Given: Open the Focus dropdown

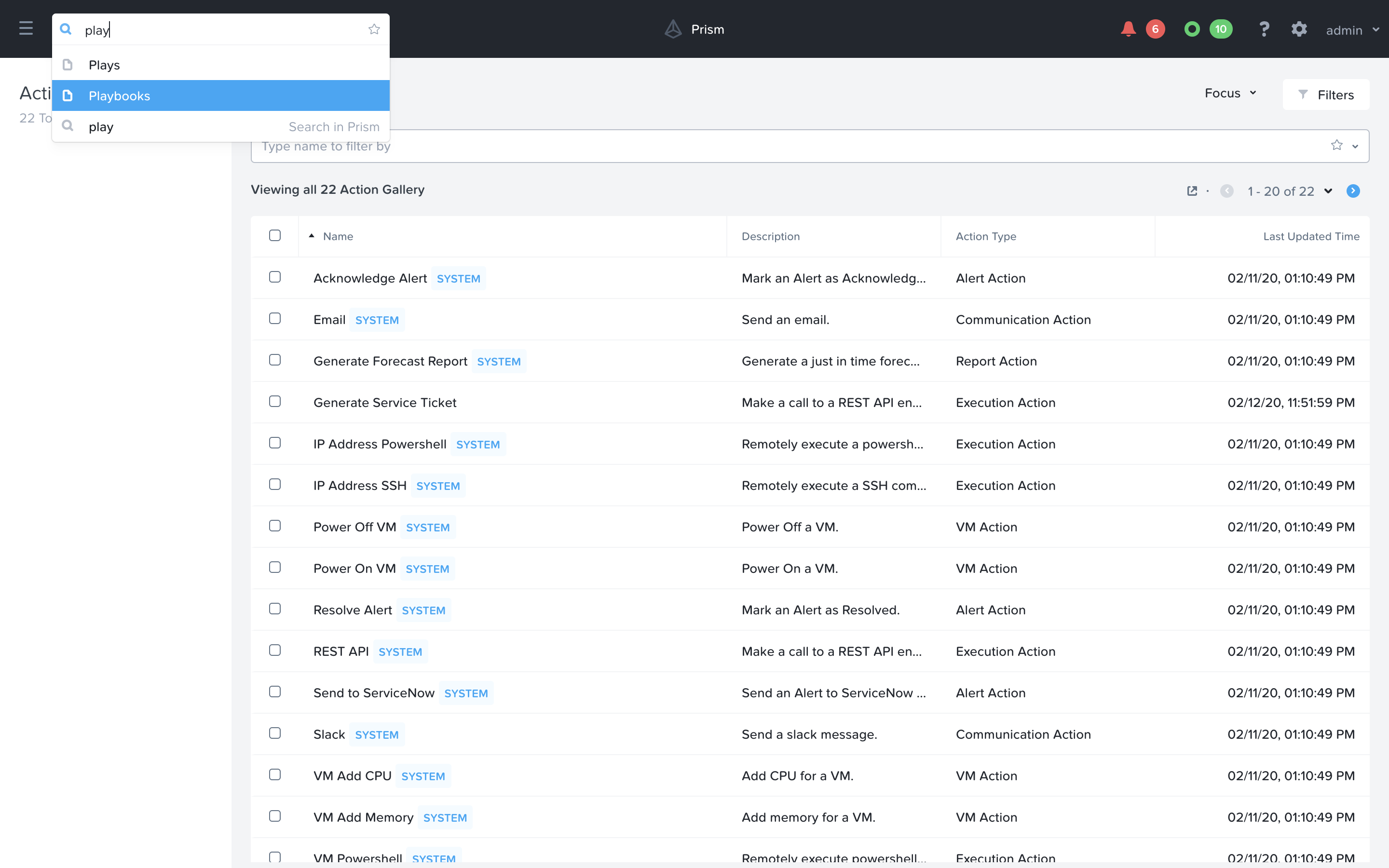Looking at the screenshot, I should click(x=1231, y=93).
